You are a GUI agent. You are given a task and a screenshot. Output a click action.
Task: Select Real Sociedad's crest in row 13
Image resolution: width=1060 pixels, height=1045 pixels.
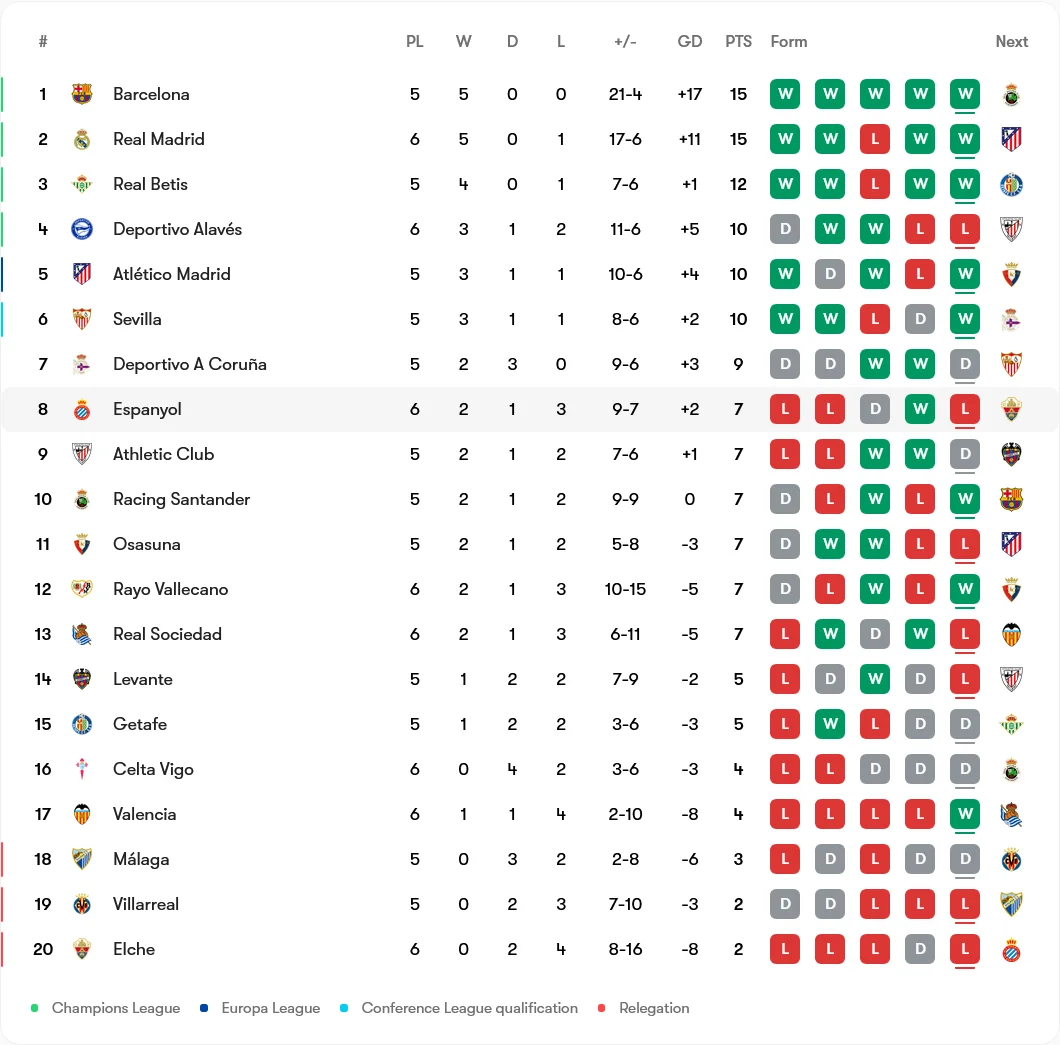(x=82, y=634)
